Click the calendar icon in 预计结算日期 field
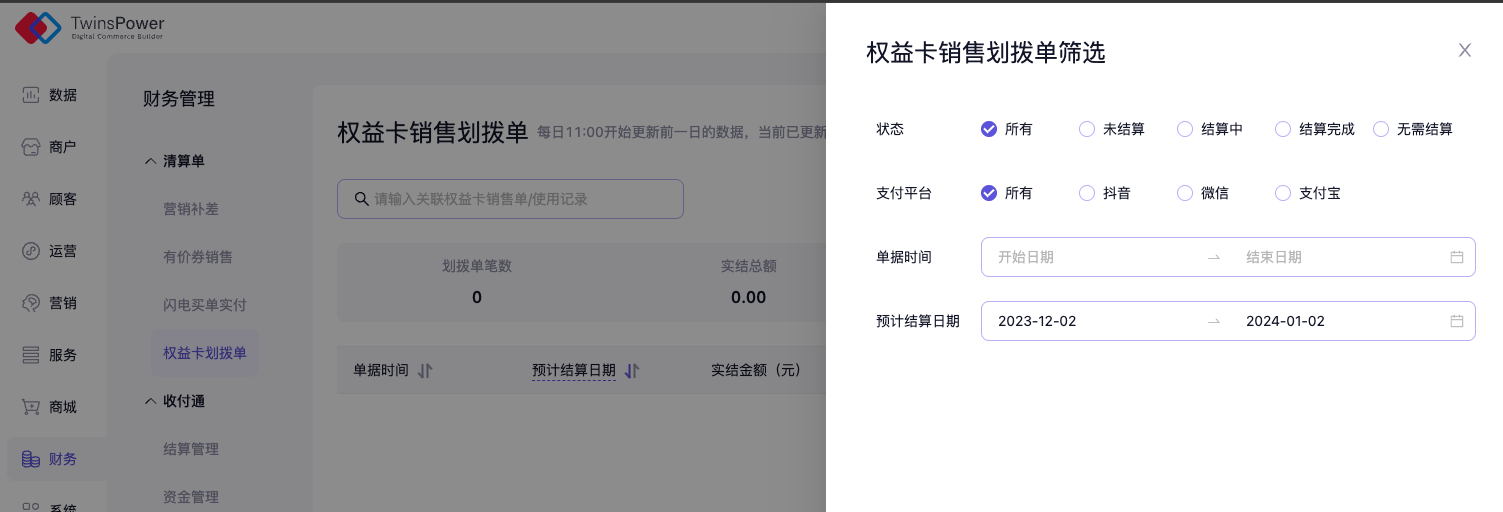 1457,321
